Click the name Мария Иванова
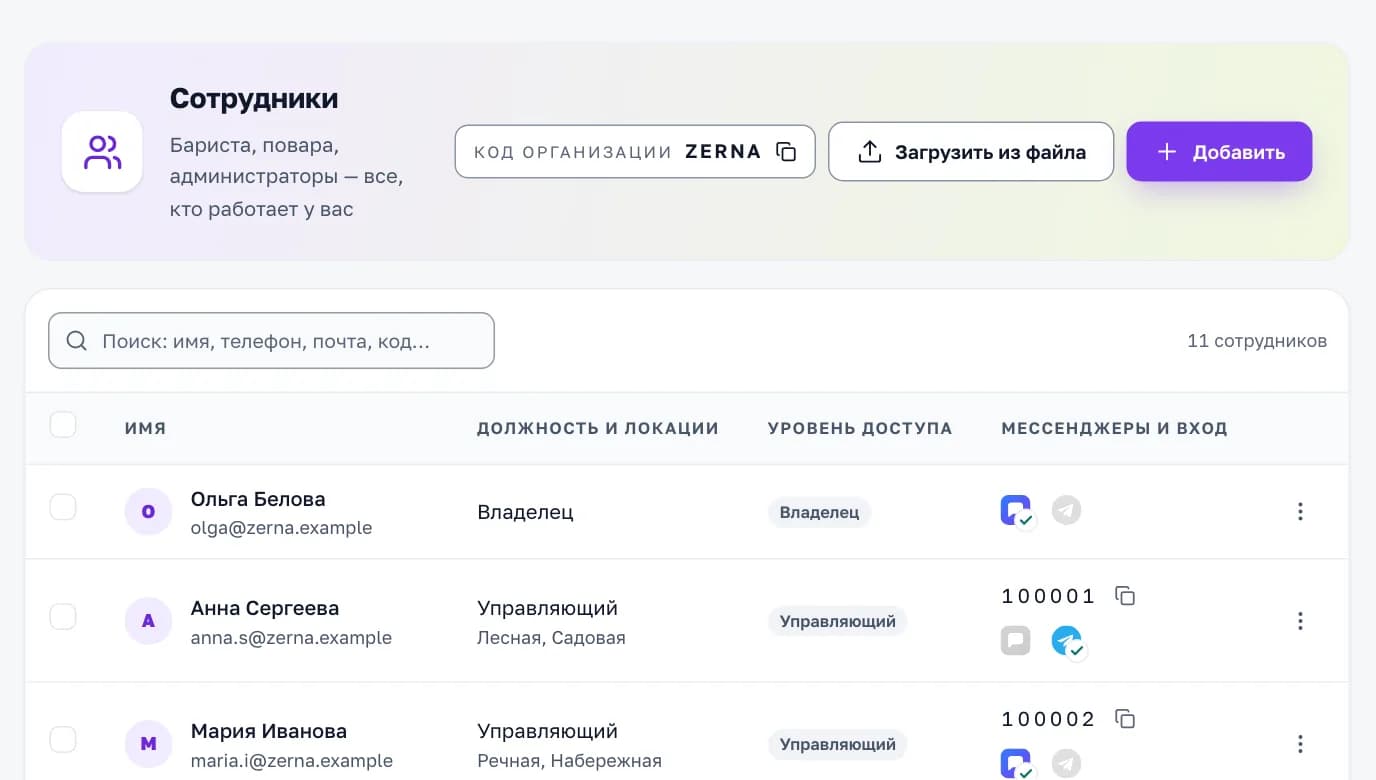The width and height of the screenshot is (1376, 780). (x=269, y=731)
